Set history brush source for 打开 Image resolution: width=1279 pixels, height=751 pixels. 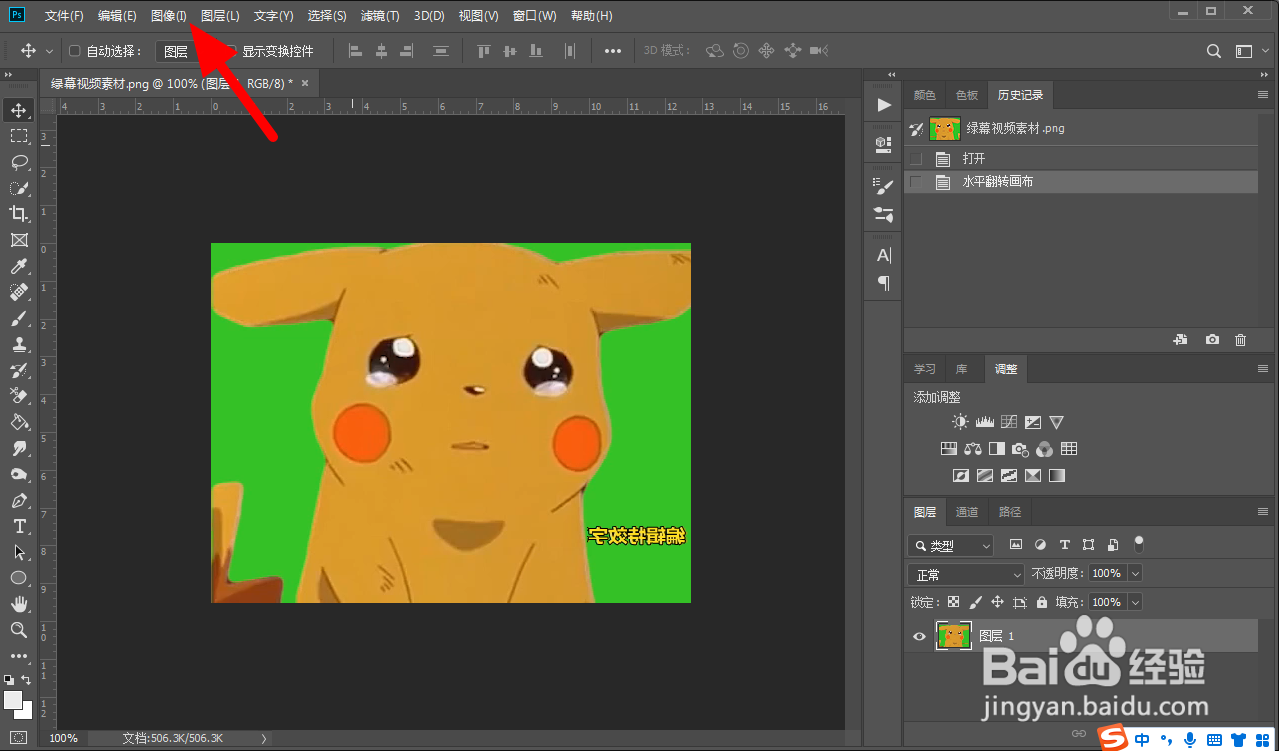pos(916,159)
